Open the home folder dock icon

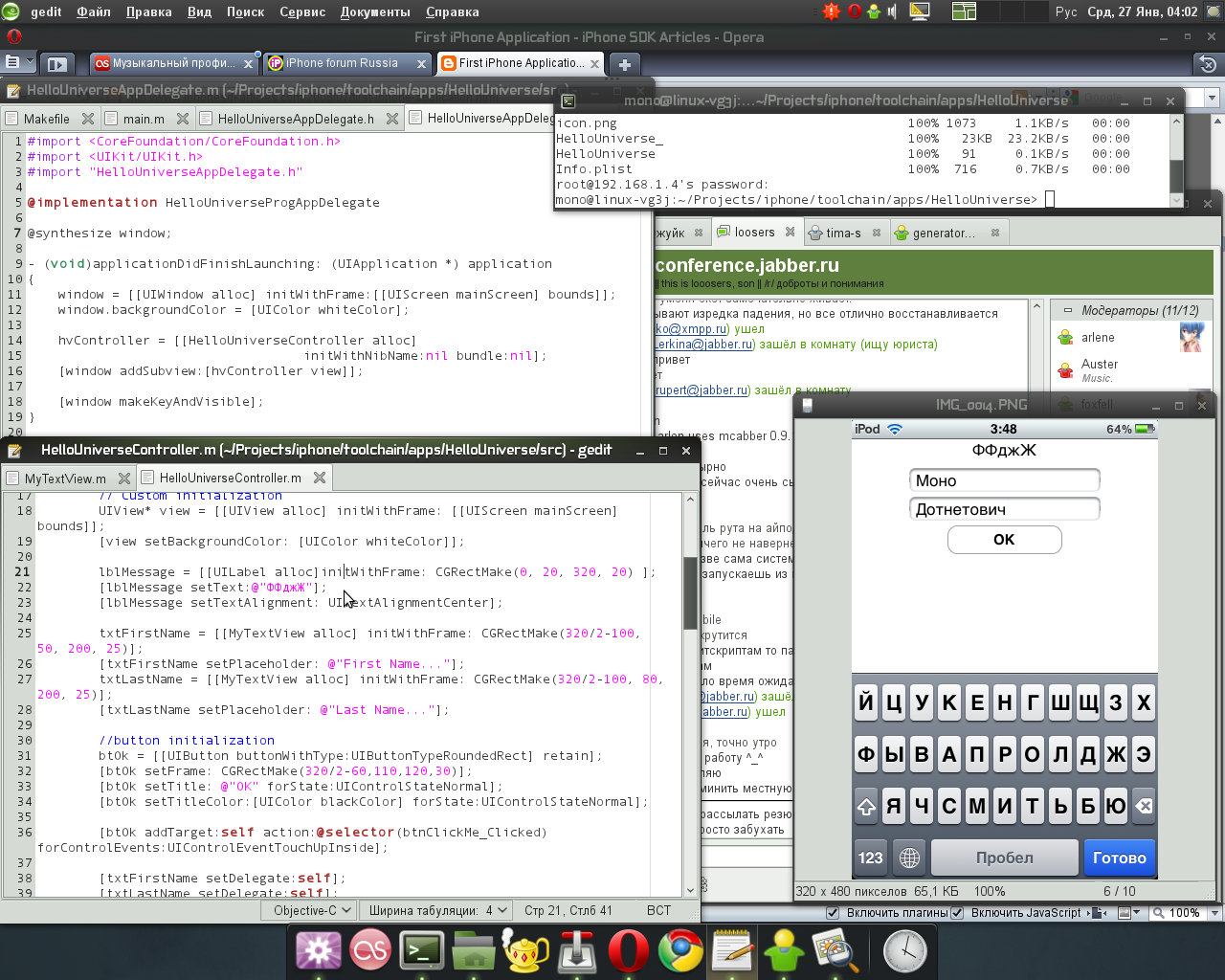(473, 950)
